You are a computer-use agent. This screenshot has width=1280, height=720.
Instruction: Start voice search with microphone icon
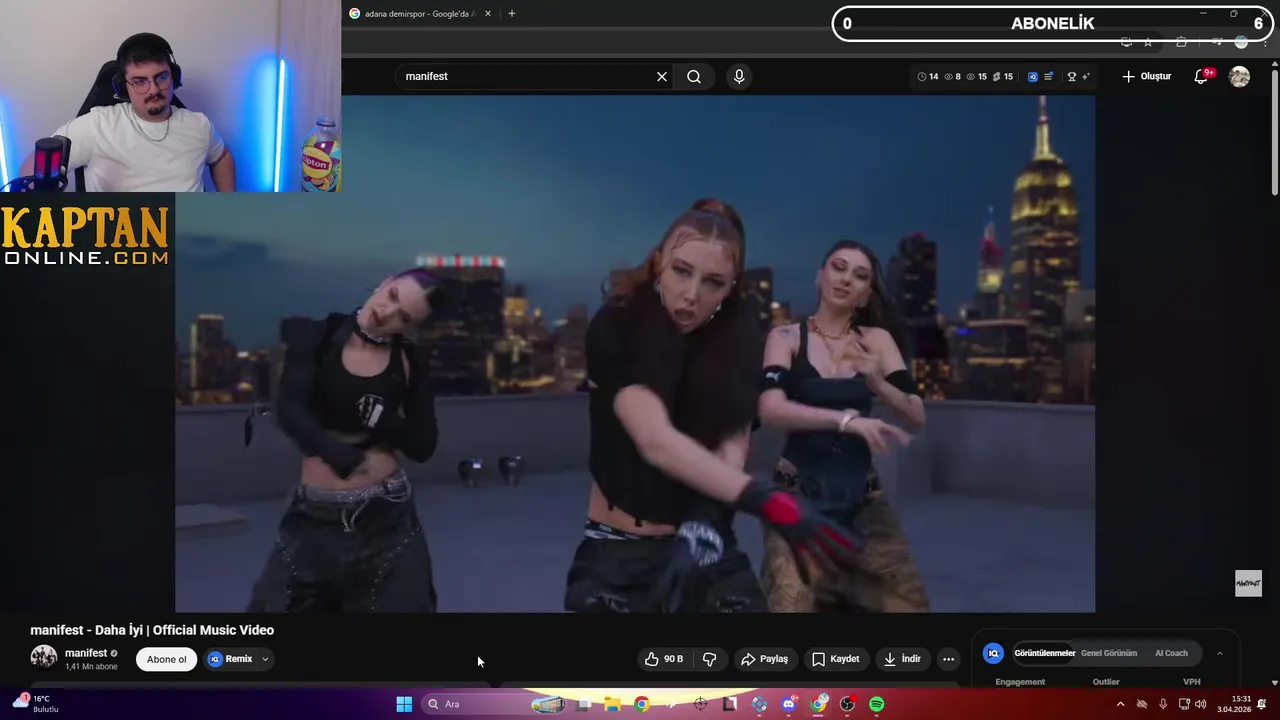[739, 77]
